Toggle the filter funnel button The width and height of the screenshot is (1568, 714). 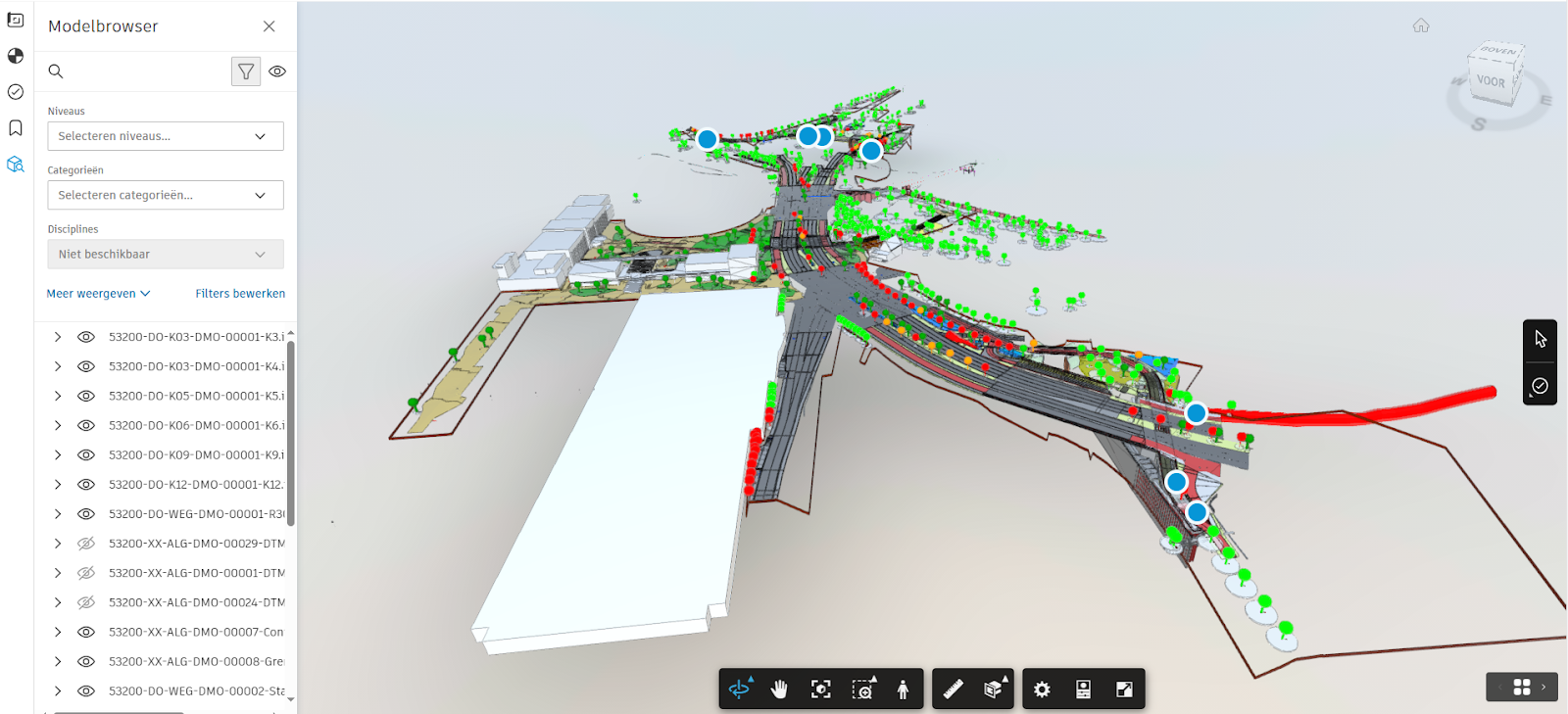pyautogui.click(x=246, y=71)
